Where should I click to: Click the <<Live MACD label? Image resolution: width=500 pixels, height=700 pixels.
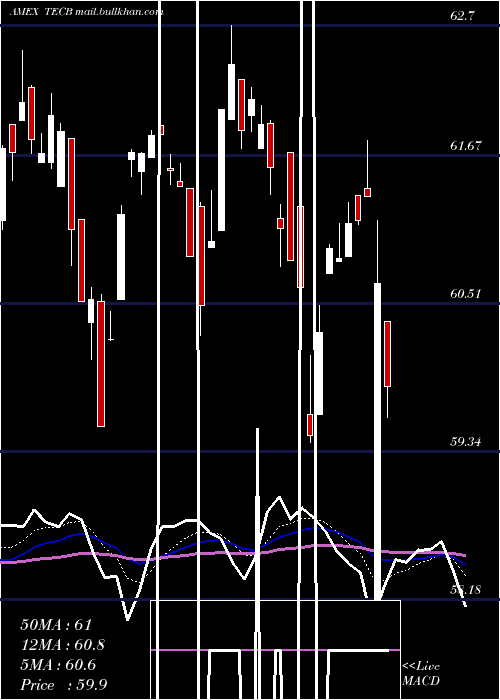click(421, 673)
